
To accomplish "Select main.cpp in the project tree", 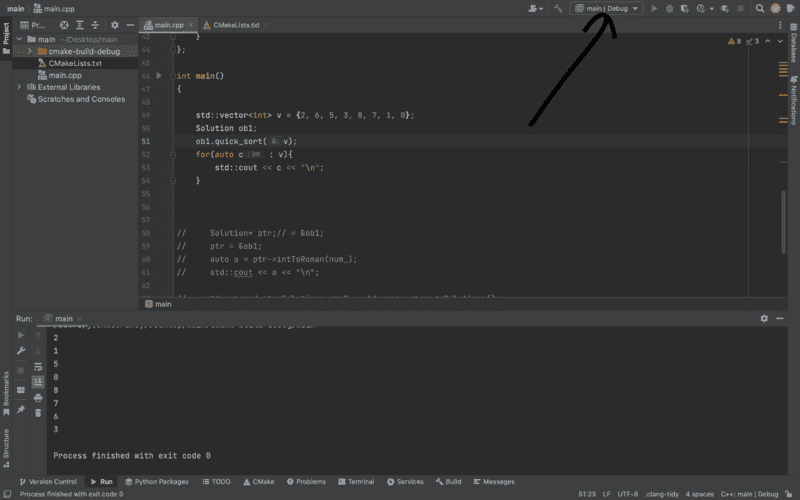I will pyautogui.click(x=65, y=75).
